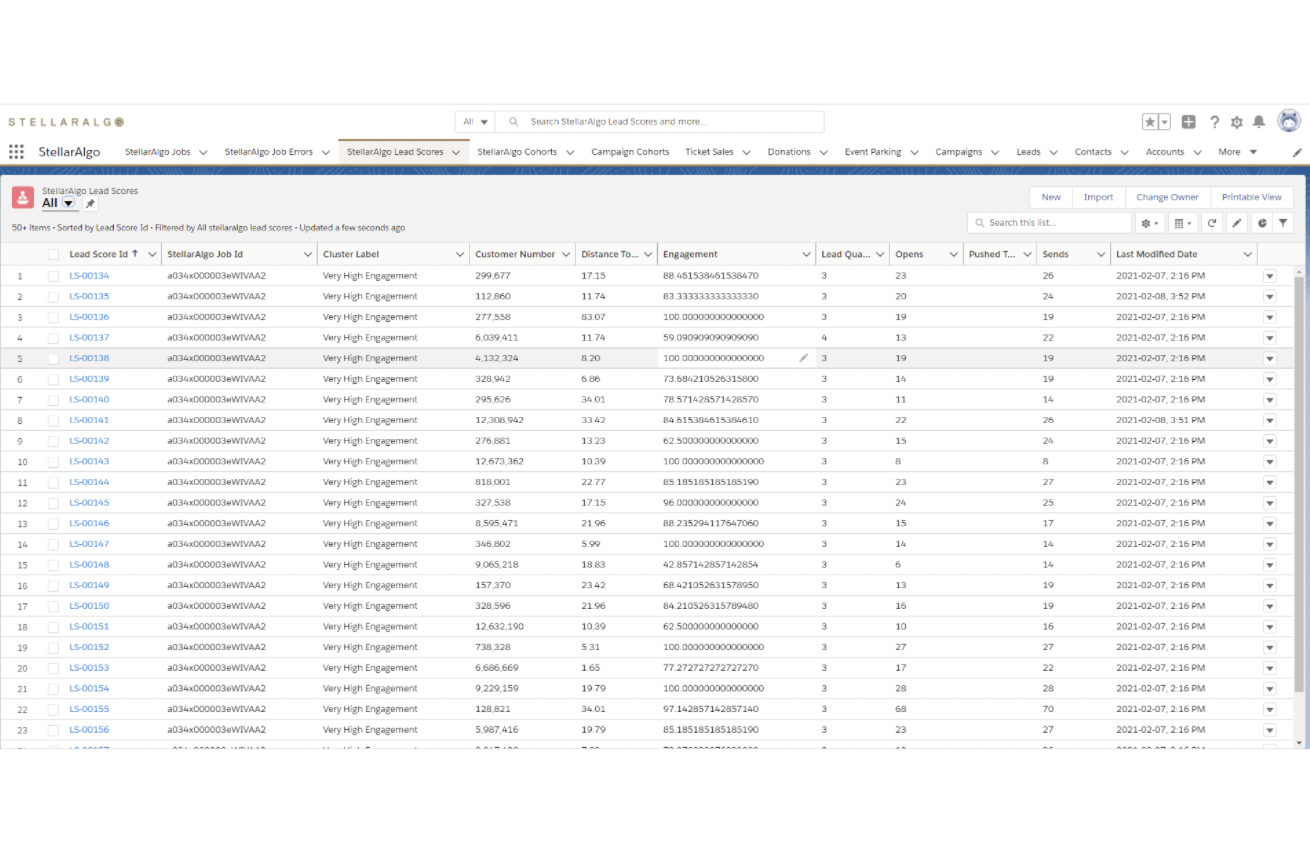1310x850 pixels.
Task: Click the Search this list field
Action: (x=1050, y=223)
